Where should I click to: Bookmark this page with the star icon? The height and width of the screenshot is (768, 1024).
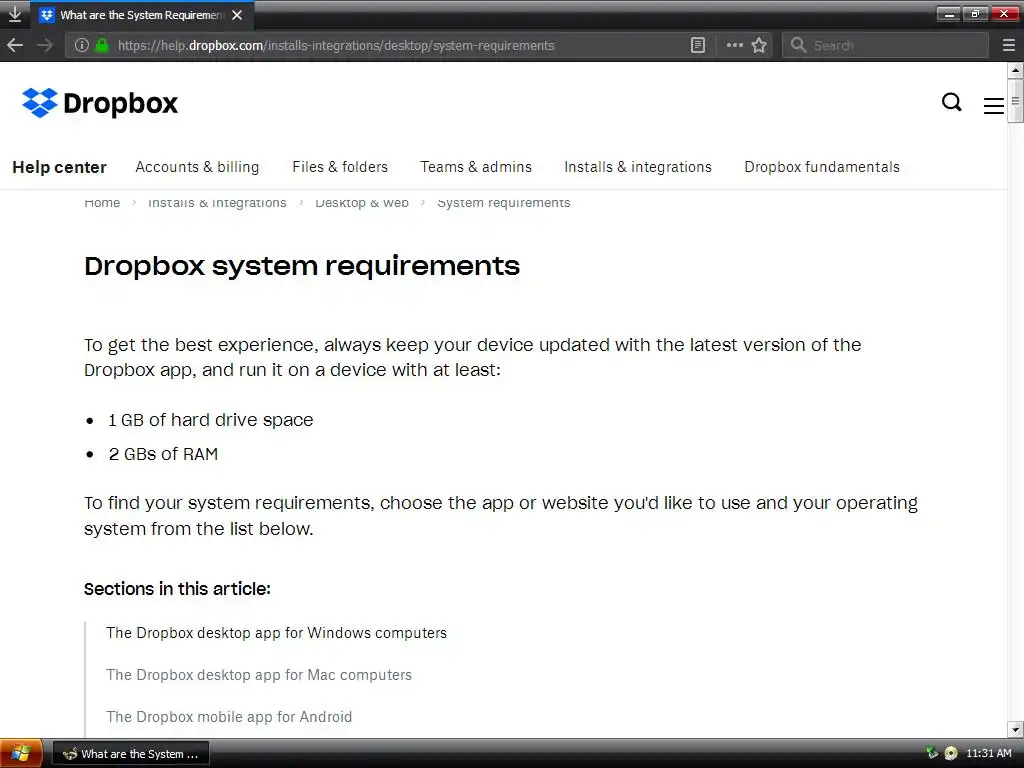[759, 45]
